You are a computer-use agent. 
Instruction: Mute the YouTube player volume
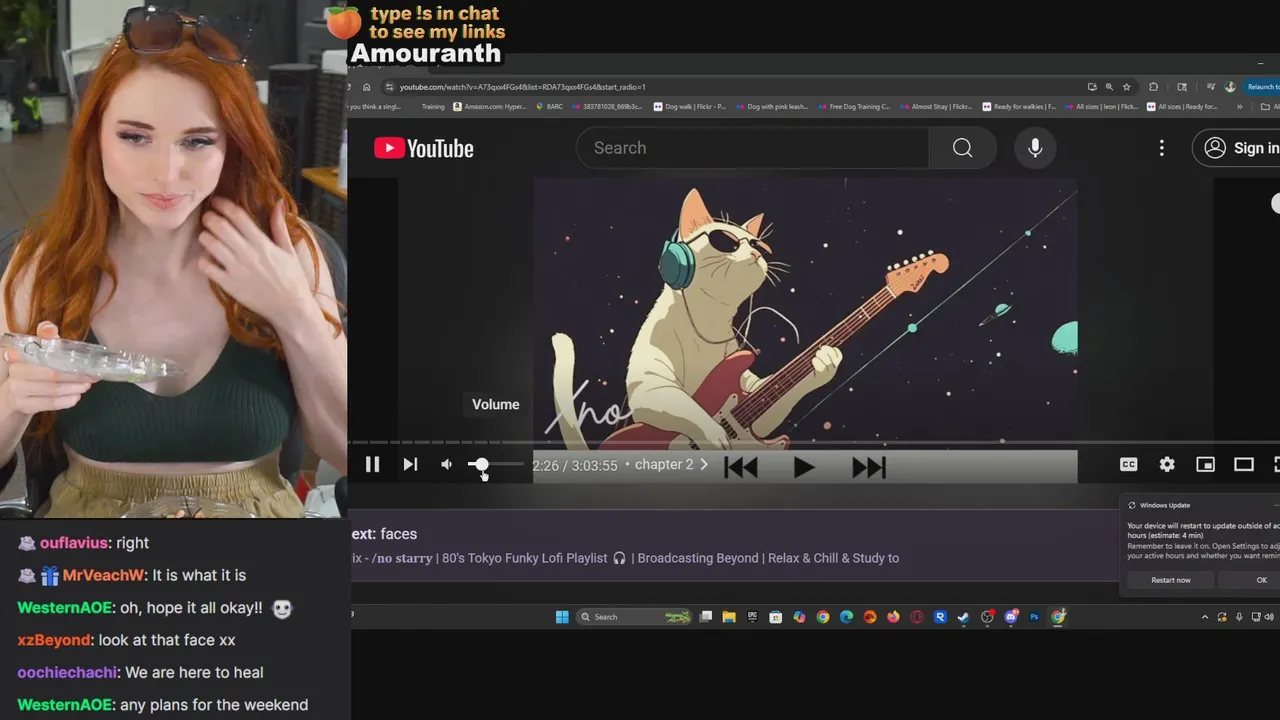coord(447,464)
